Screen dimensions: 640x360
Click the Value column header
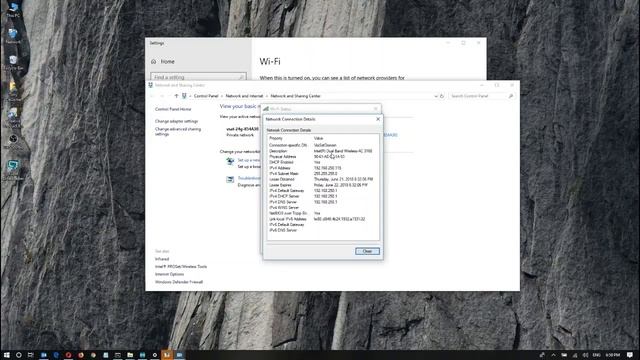[318, 138]
